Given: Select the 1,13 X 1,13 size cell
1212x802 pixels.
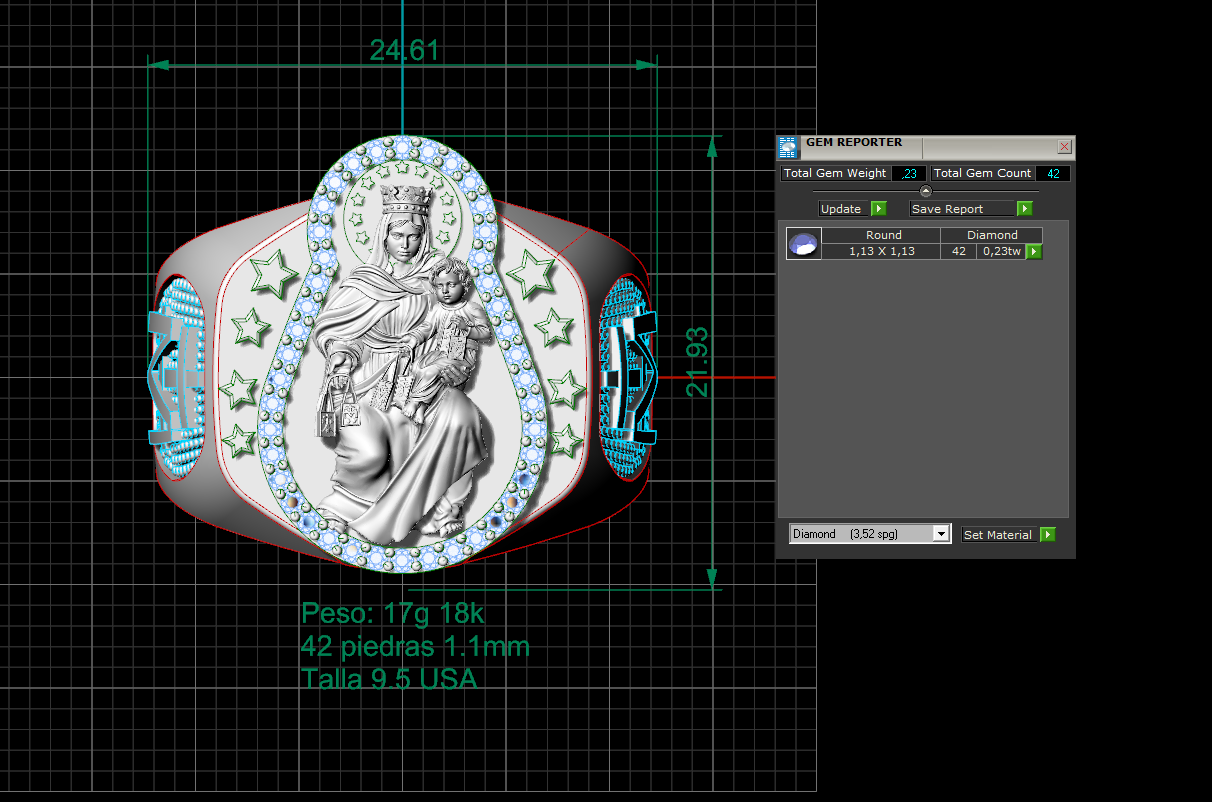Looking at the screenshot, I should tap(881, 252).
